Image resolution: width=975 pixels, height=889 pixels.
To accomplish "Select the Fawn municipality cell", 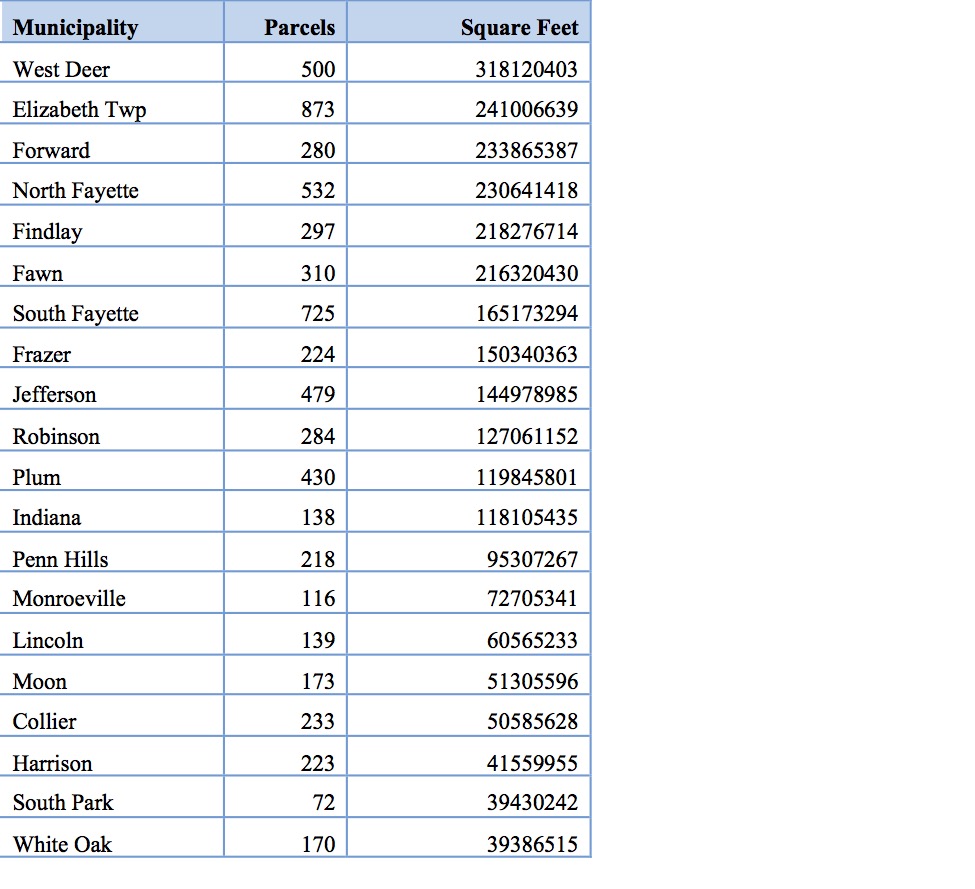I will click(37, 273).
